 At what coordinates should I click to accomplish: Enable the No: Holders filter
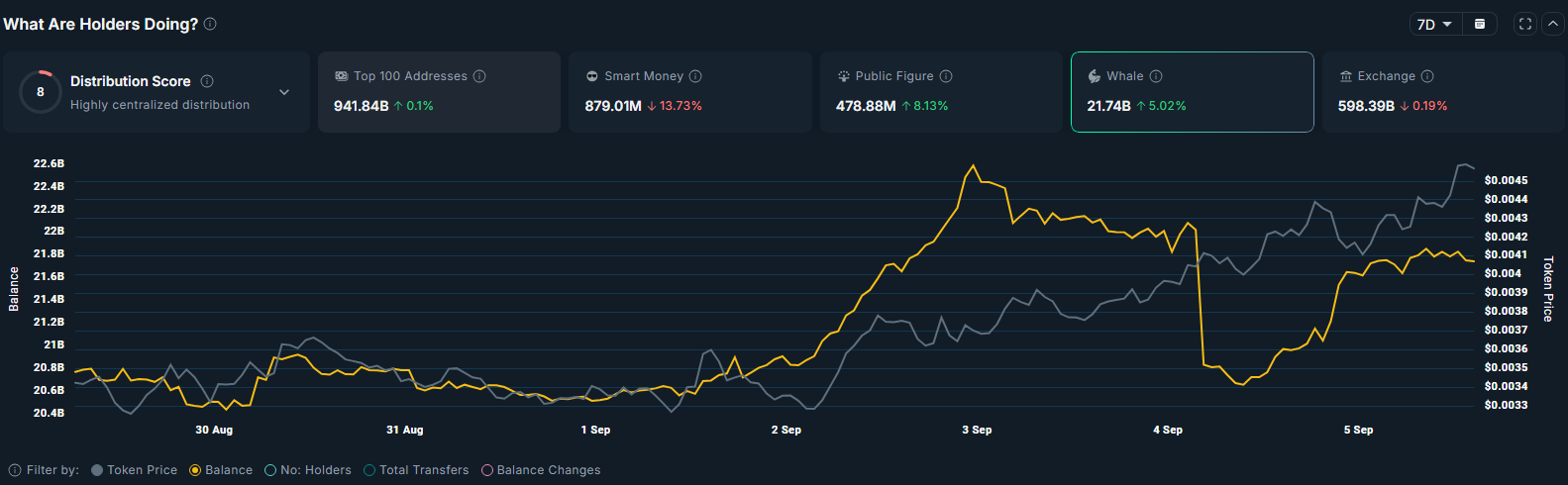307,470
